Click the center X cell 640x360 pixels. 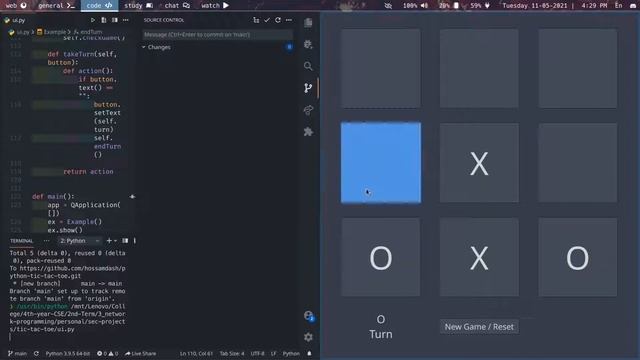tap(479, 162)
